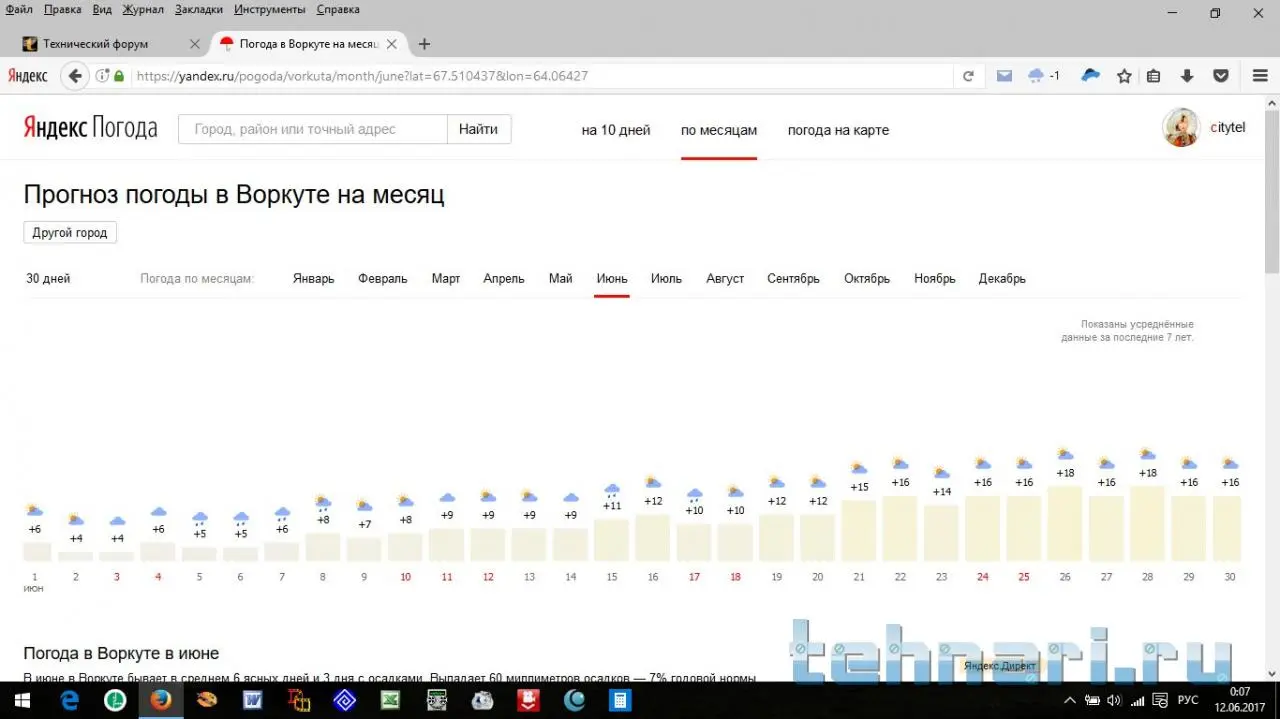Close the 'Погода в Воркуте' tab
This screenshot has height=719, width=1280.
click(392, 44)
